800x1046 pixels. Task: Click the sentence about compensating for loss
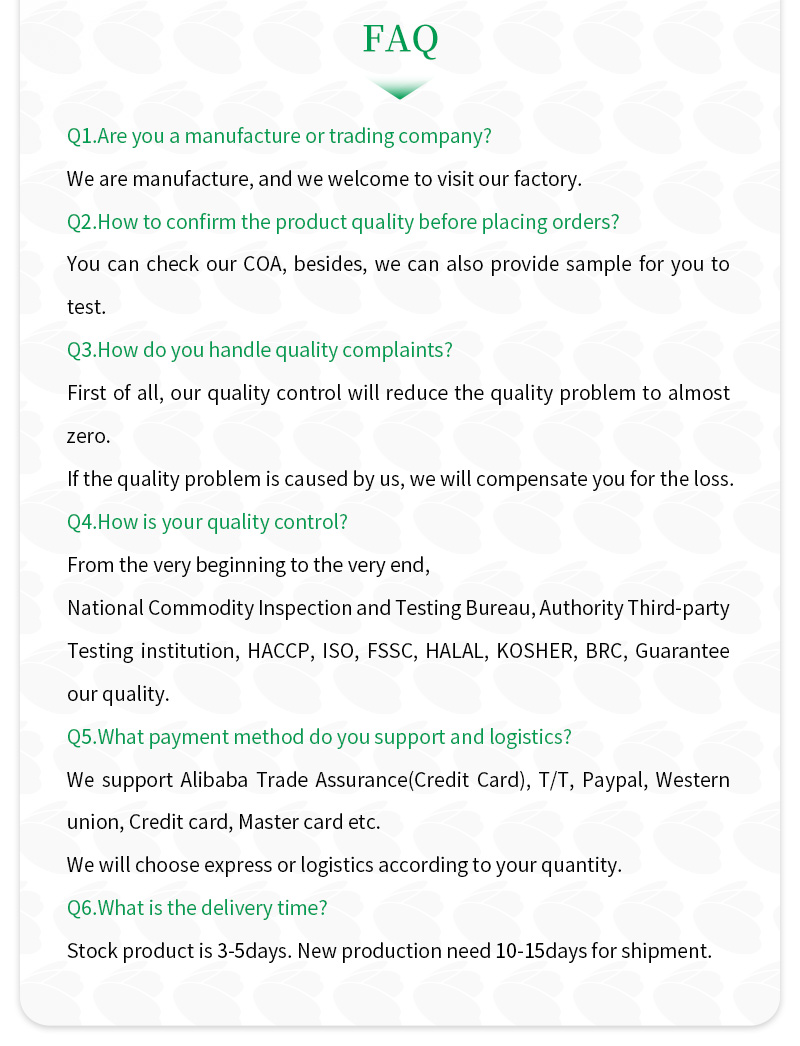tap(400, 479)
